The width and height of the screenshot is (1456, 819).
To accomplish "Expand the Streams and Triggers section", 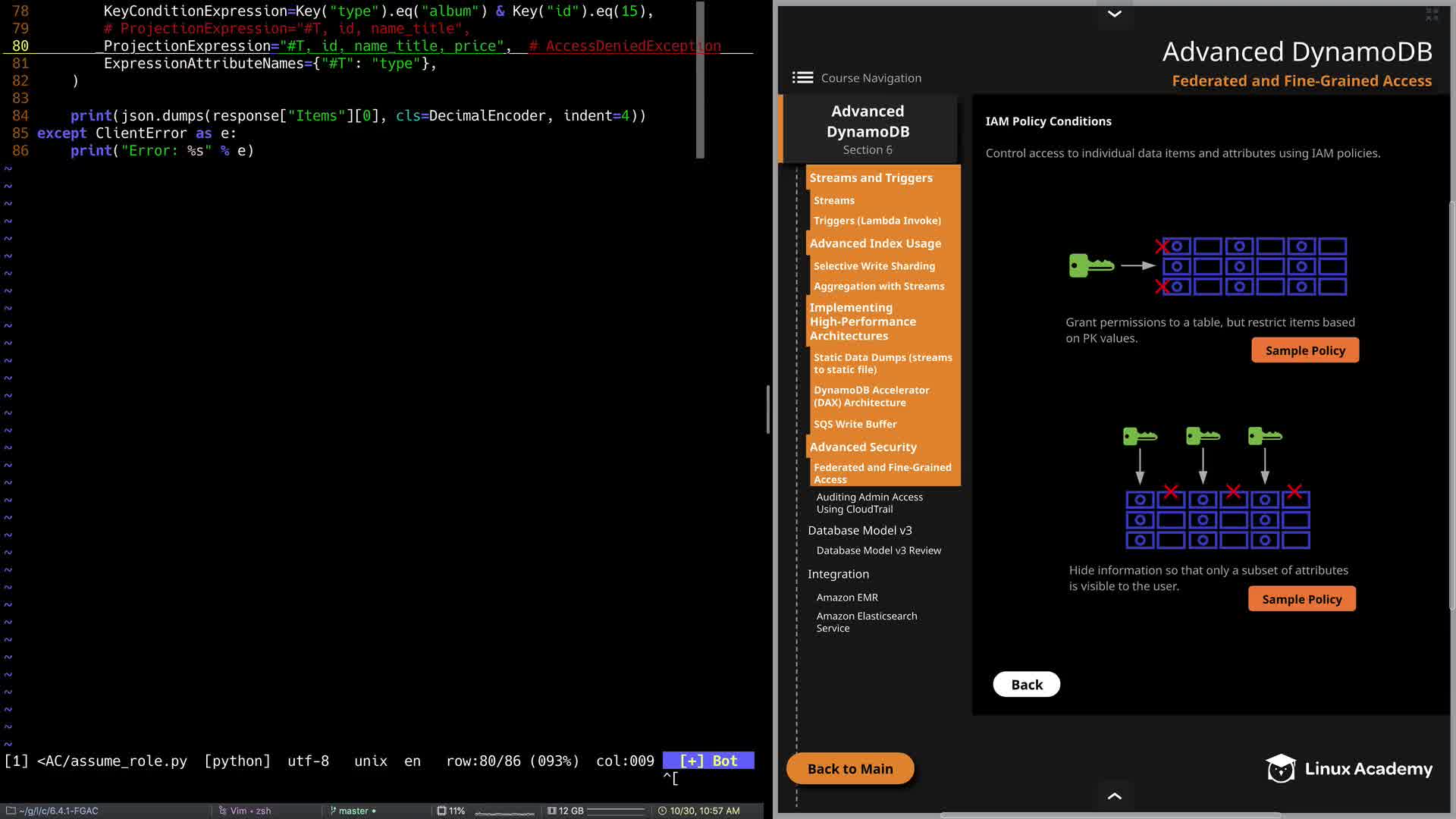I will [x=871, y=177].
